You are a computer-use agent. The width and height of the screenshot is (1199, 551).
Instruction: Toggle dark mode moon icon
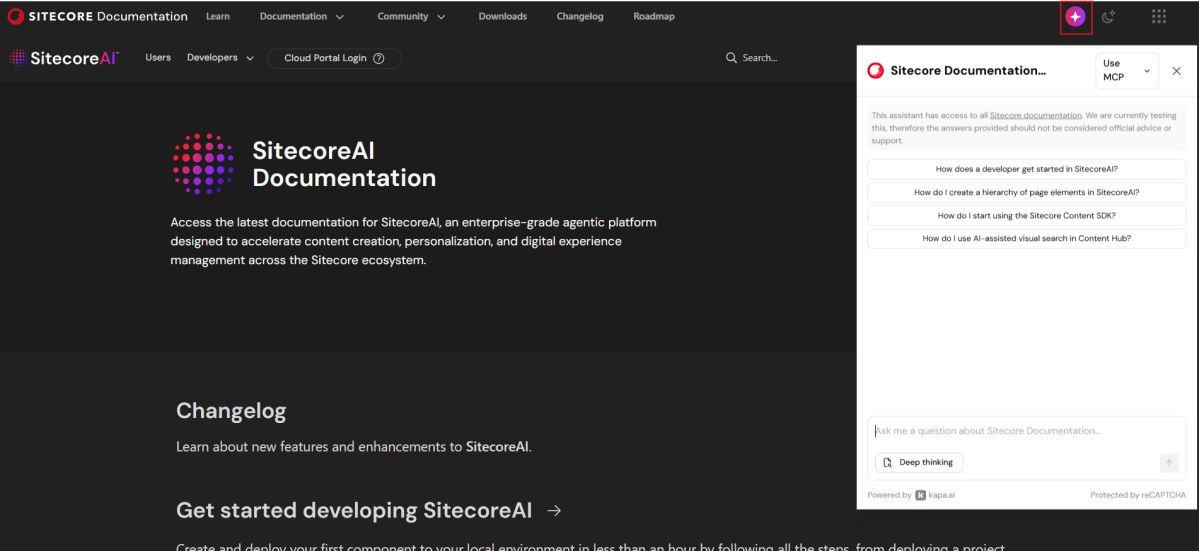pyautogui.click(x=1109, y=16)
